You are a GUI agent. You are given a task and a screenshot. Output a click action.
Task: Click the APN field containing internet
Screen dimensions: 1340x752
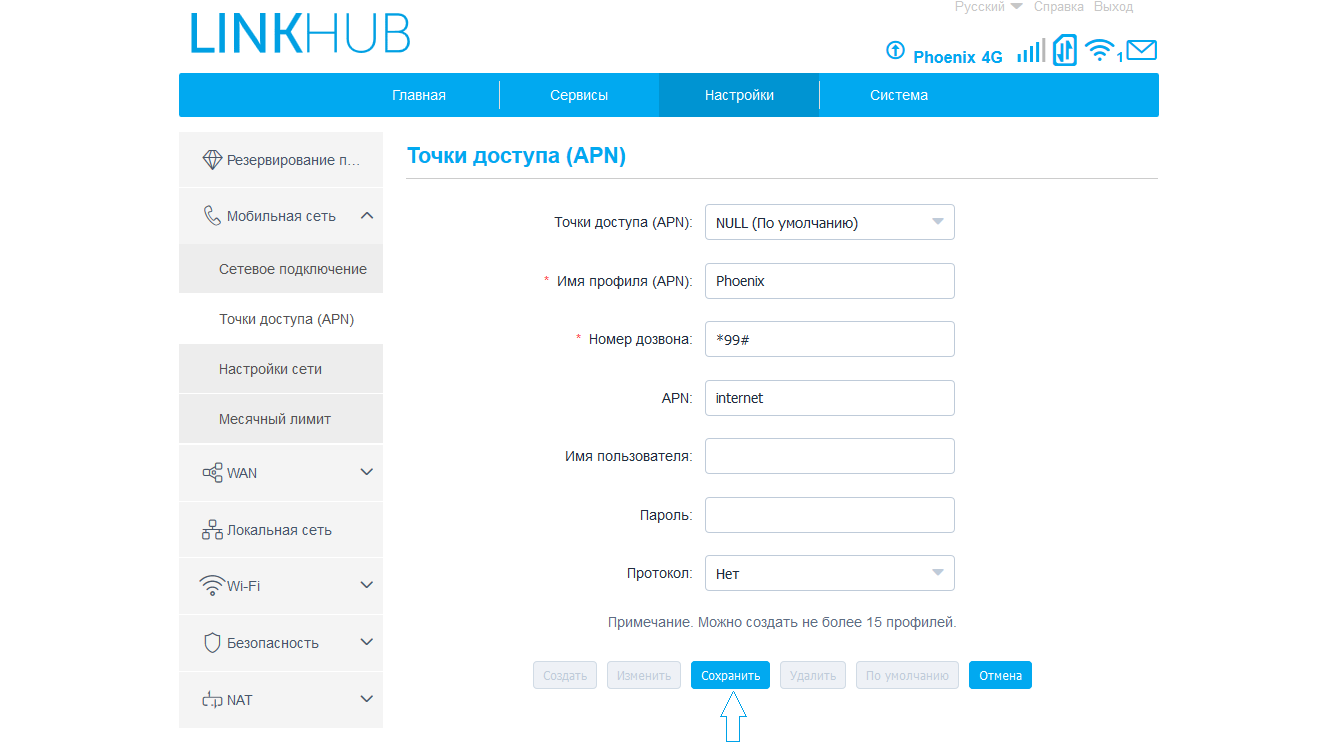click(x=830, y=398)
